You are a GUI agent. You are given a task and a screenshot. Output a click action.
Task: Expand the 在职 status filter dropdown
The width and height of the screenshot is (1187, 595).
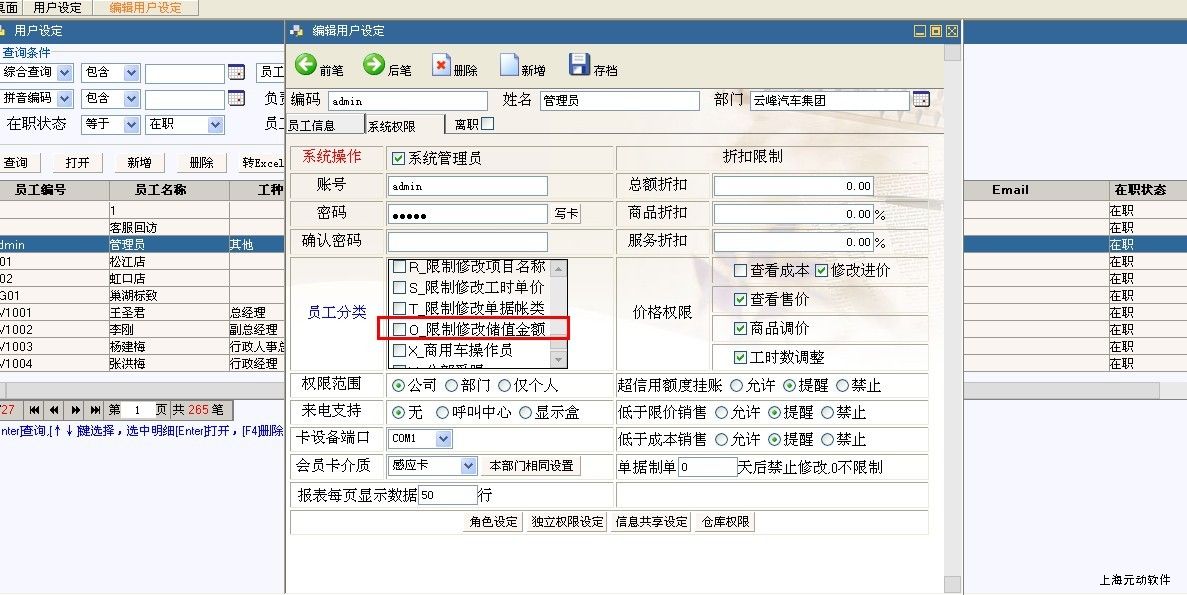click(x=215, y=125)
